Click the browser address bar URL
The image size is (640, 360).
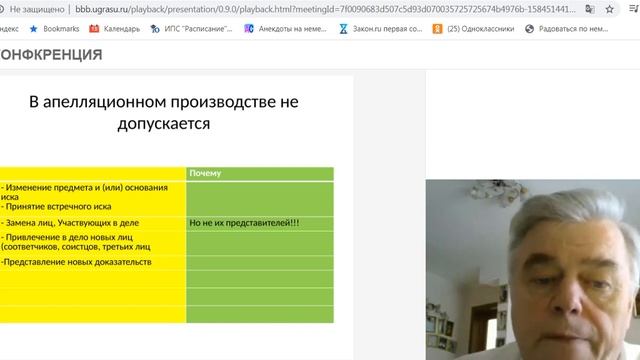pos(325,9)
